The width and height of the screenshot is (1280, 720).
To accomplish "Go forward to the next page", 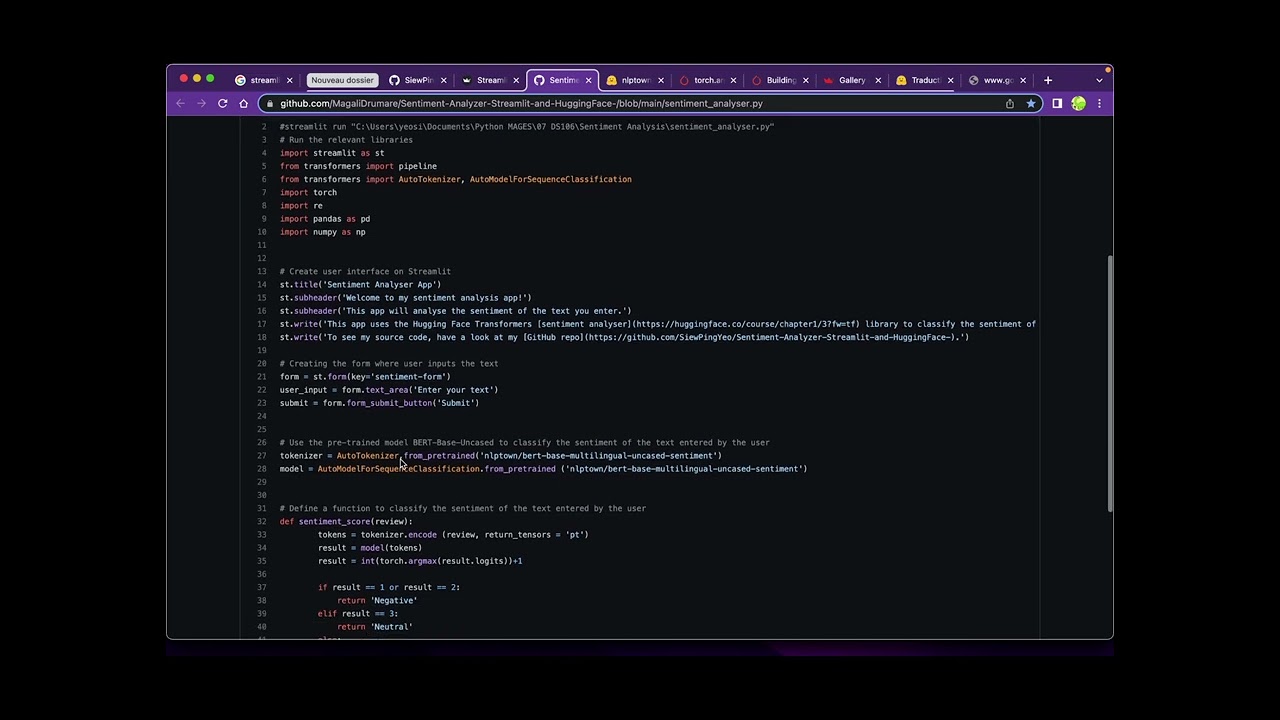I will coord(202,103).
